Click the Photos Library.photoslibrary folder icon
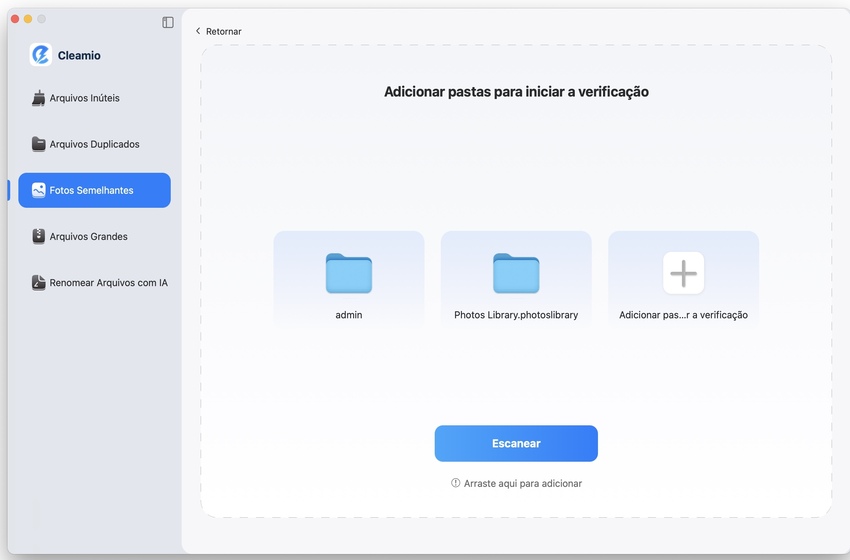 coord(516,273)
